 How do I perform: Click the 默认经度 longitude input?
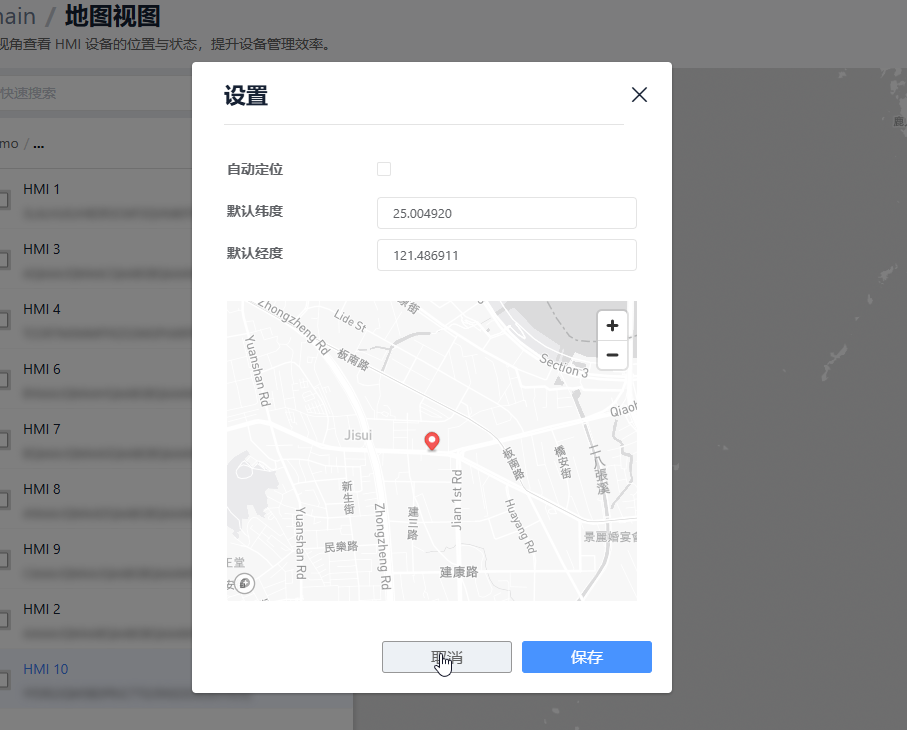click(506, 255)
